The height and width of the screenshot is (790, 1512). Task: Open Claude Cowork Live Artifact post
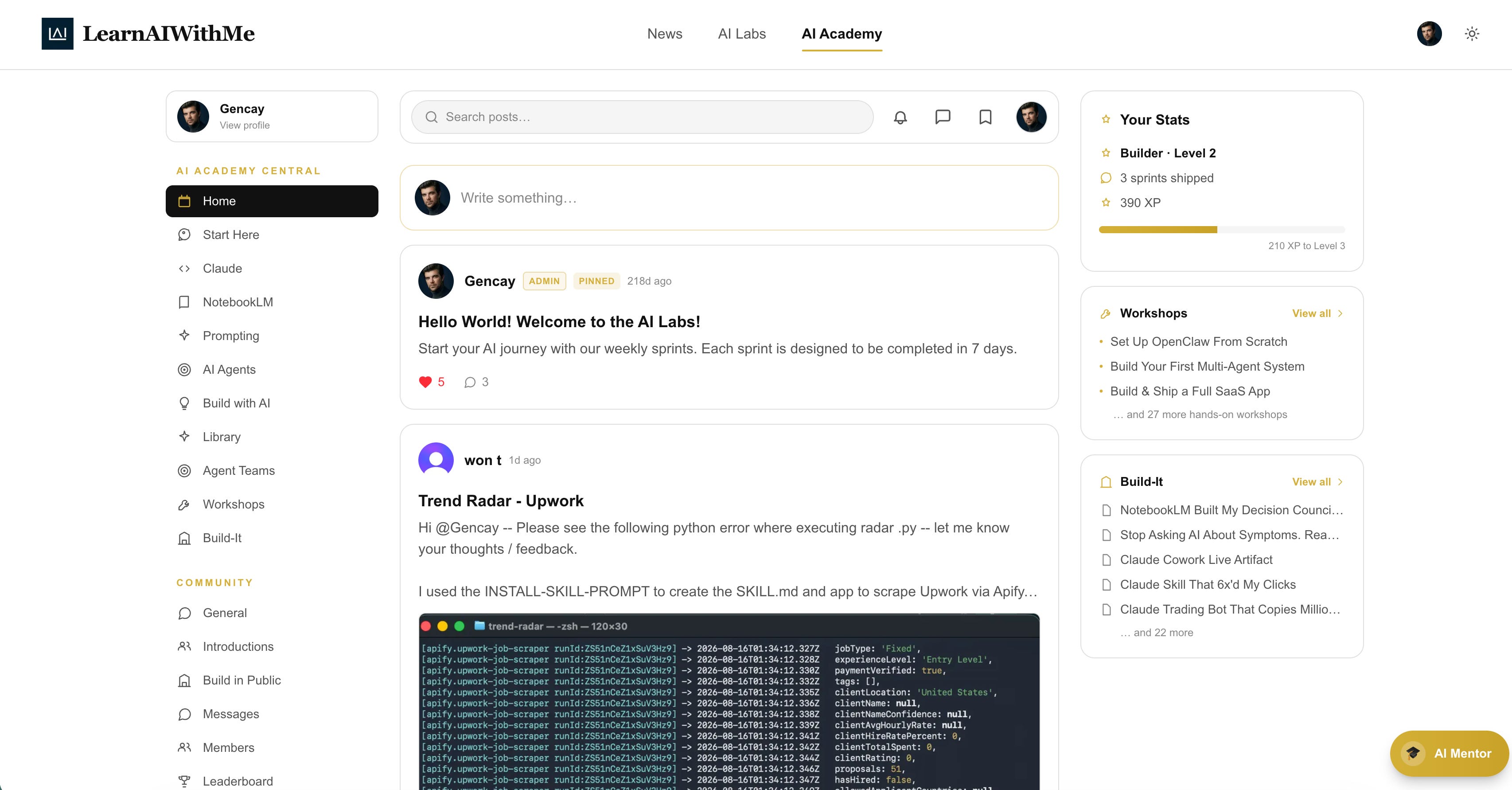coord(1196,560)
